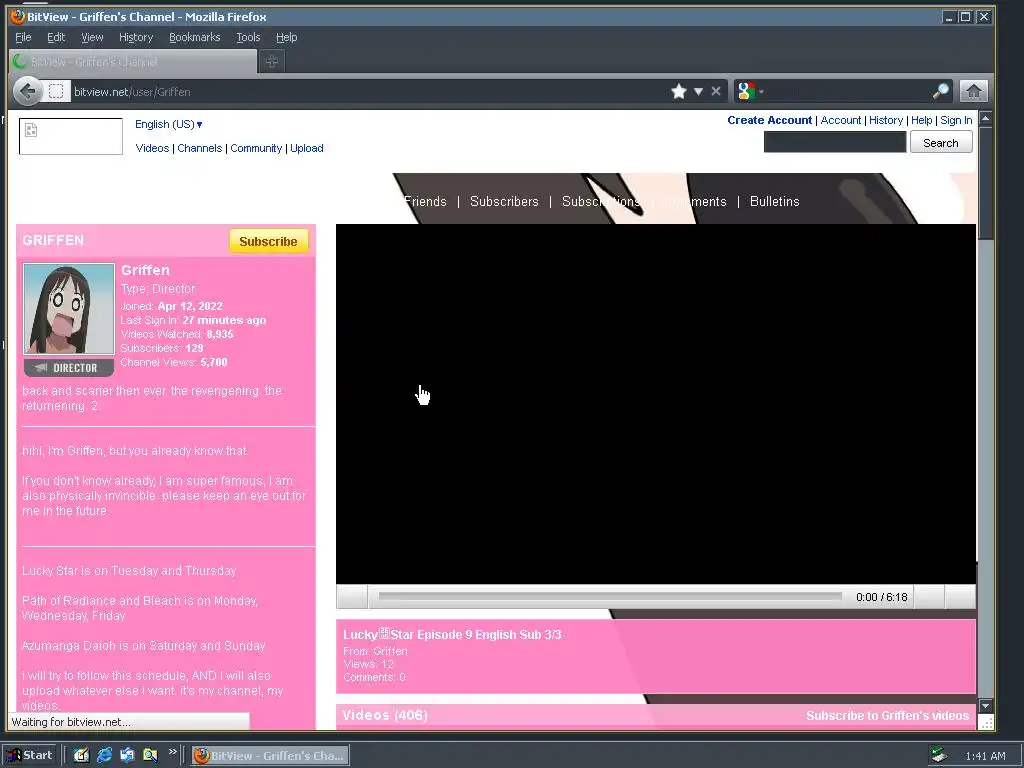Viewport: 1024px width, 768px height.
Task: Go back with the Firefox back arrow
Action: click(27, 91)
